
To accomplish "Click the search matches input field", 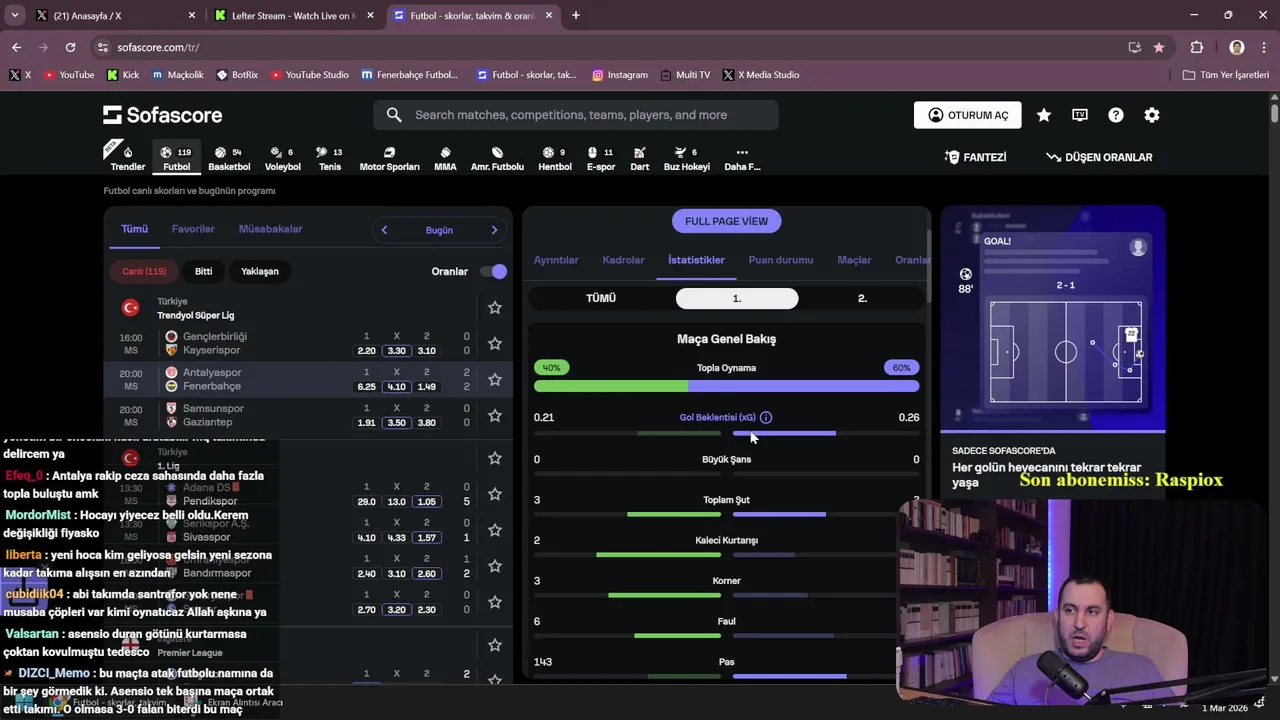I will click(x=576, y=115).
